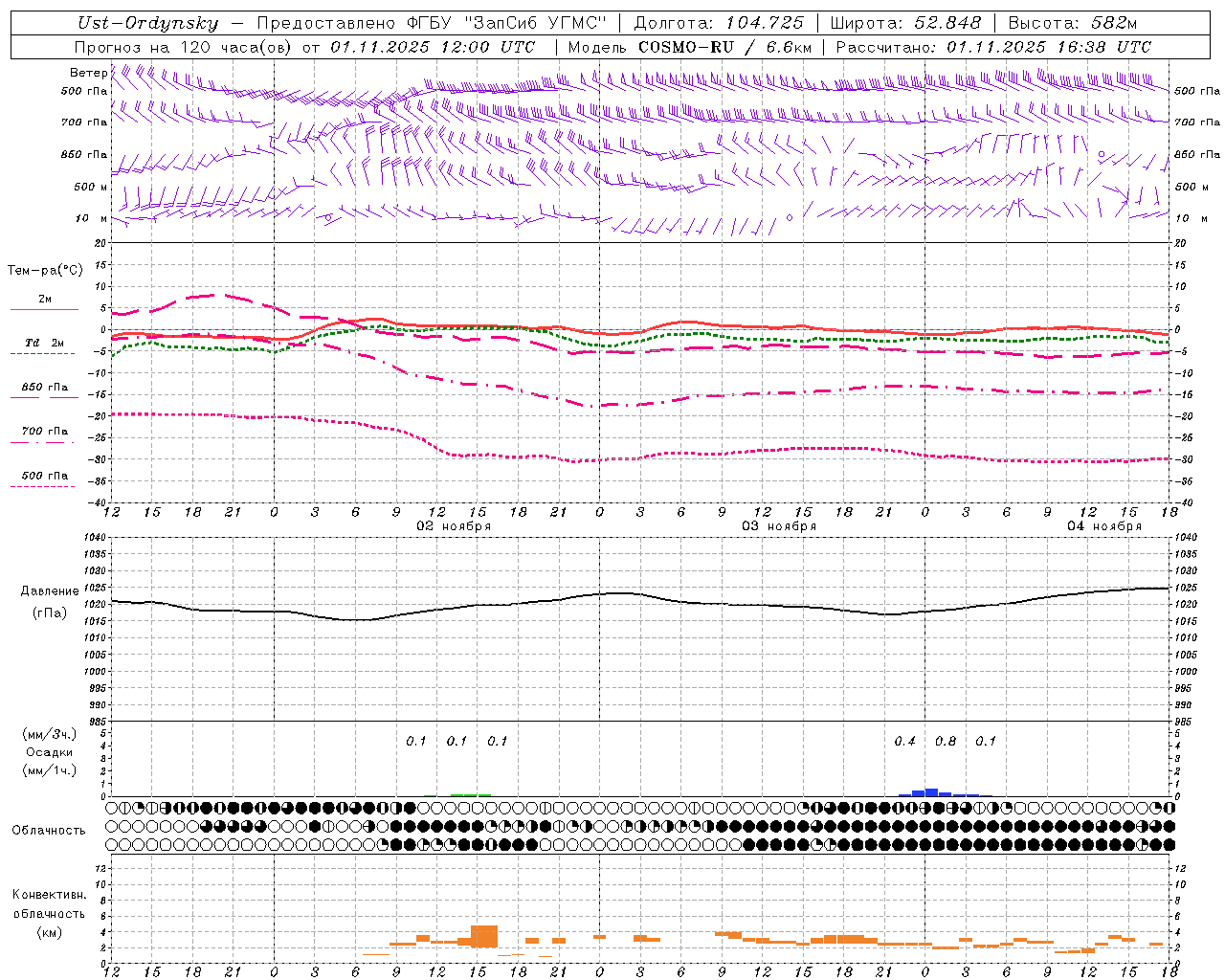1225x980 pixels.
Task: Click the (гПа) unit label under Давление
Action: pos(50,613)
